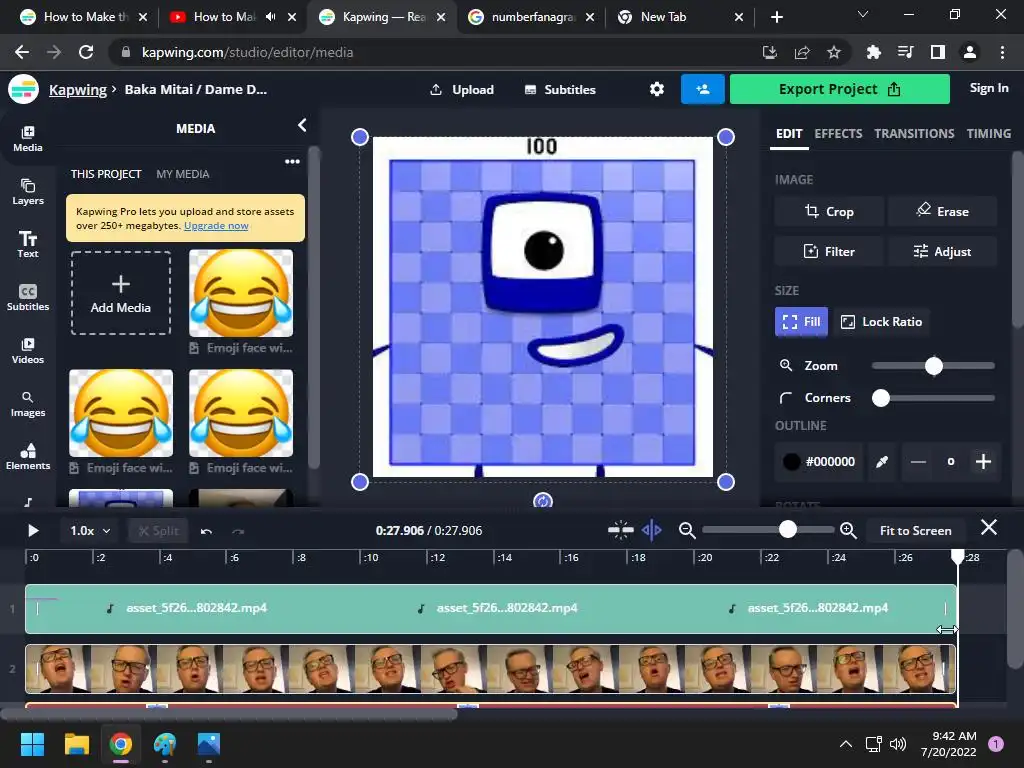
Task: Switch to the EFFECTS tab
Action: pyautogui.click(x=838, y=134)
